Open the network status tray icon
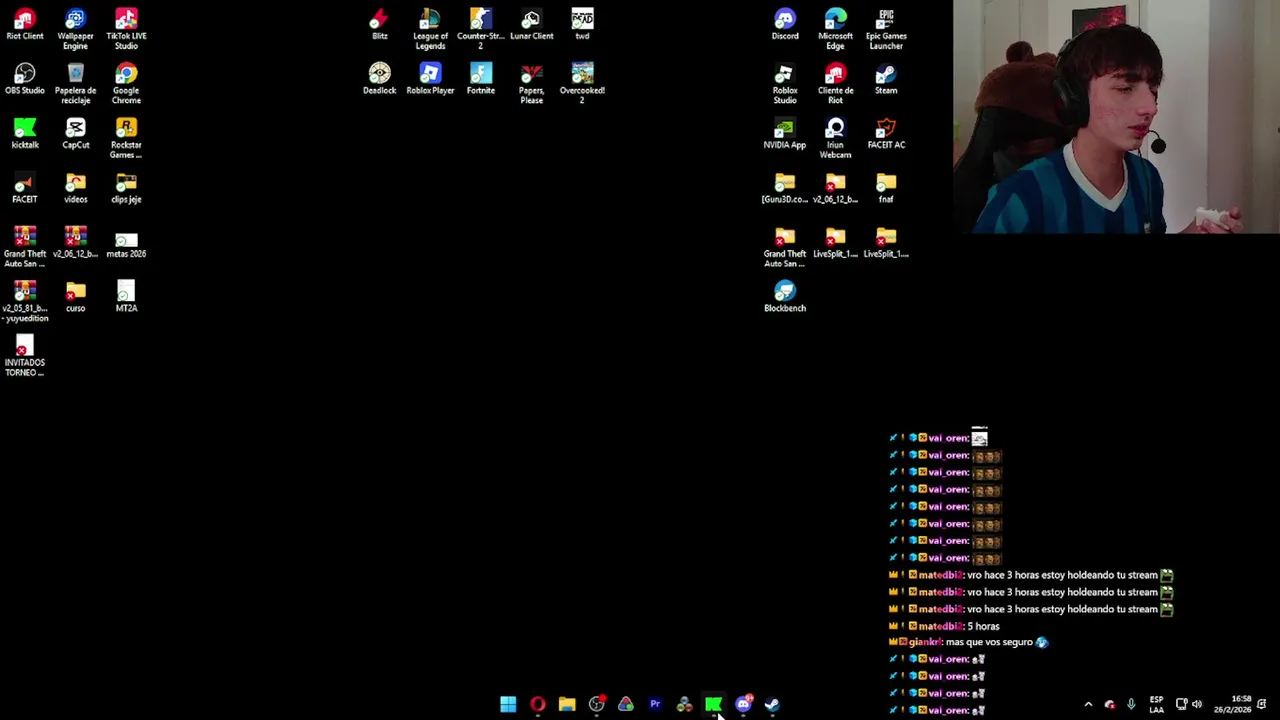 click(x=1181, y=704)
